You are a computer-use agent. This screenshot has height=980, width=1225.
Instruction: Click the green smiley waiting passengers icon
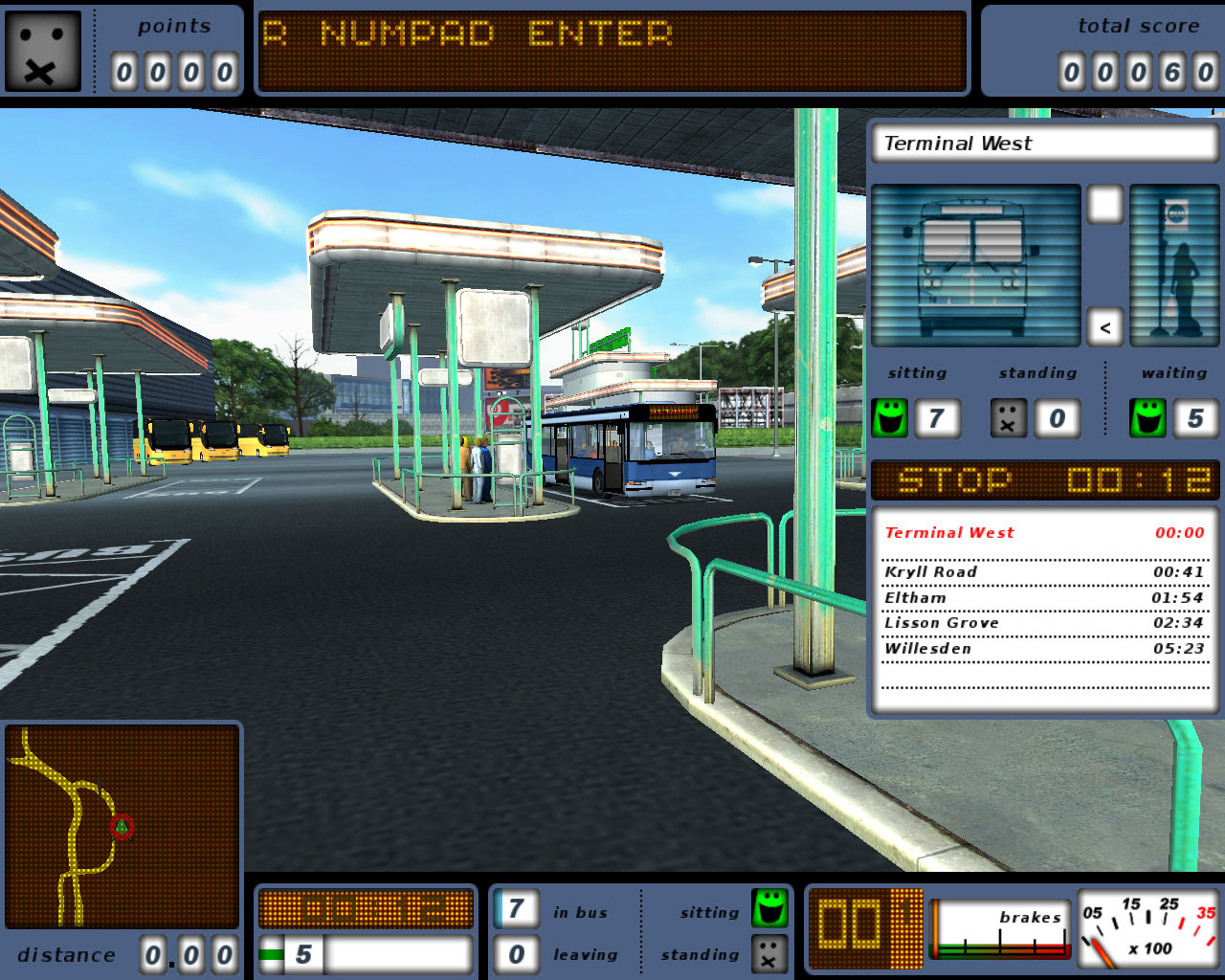click(x=1148, y=418)
